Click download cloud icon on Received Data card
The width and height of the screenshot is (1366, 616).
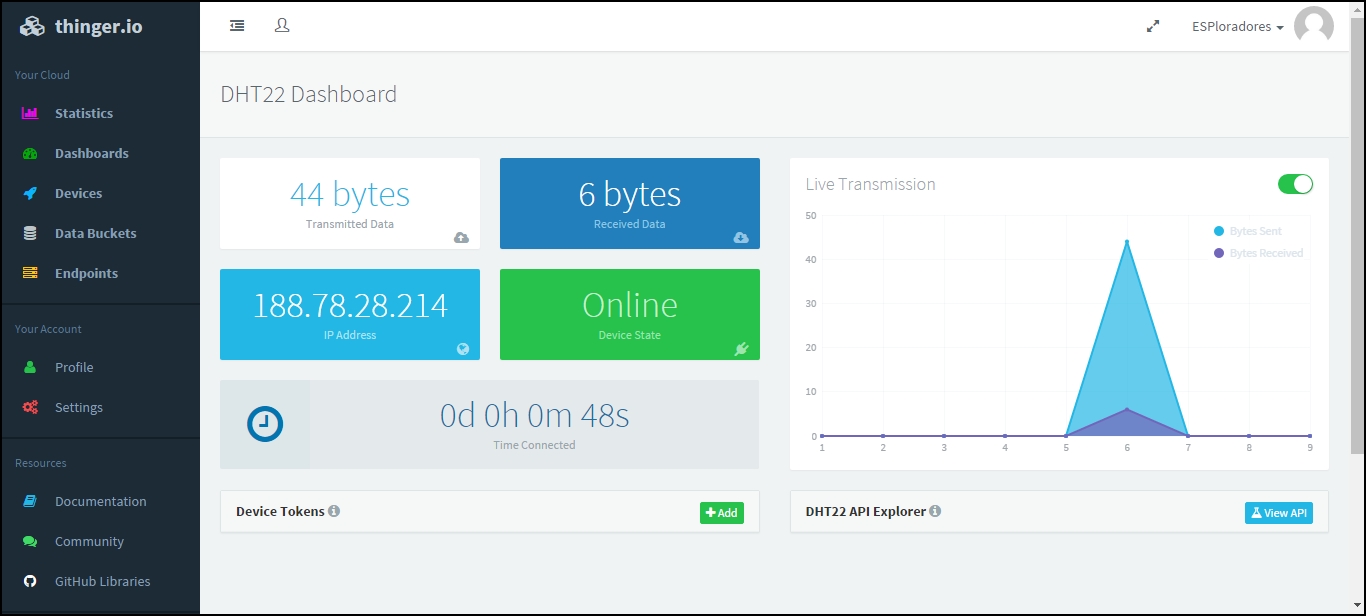741,237
